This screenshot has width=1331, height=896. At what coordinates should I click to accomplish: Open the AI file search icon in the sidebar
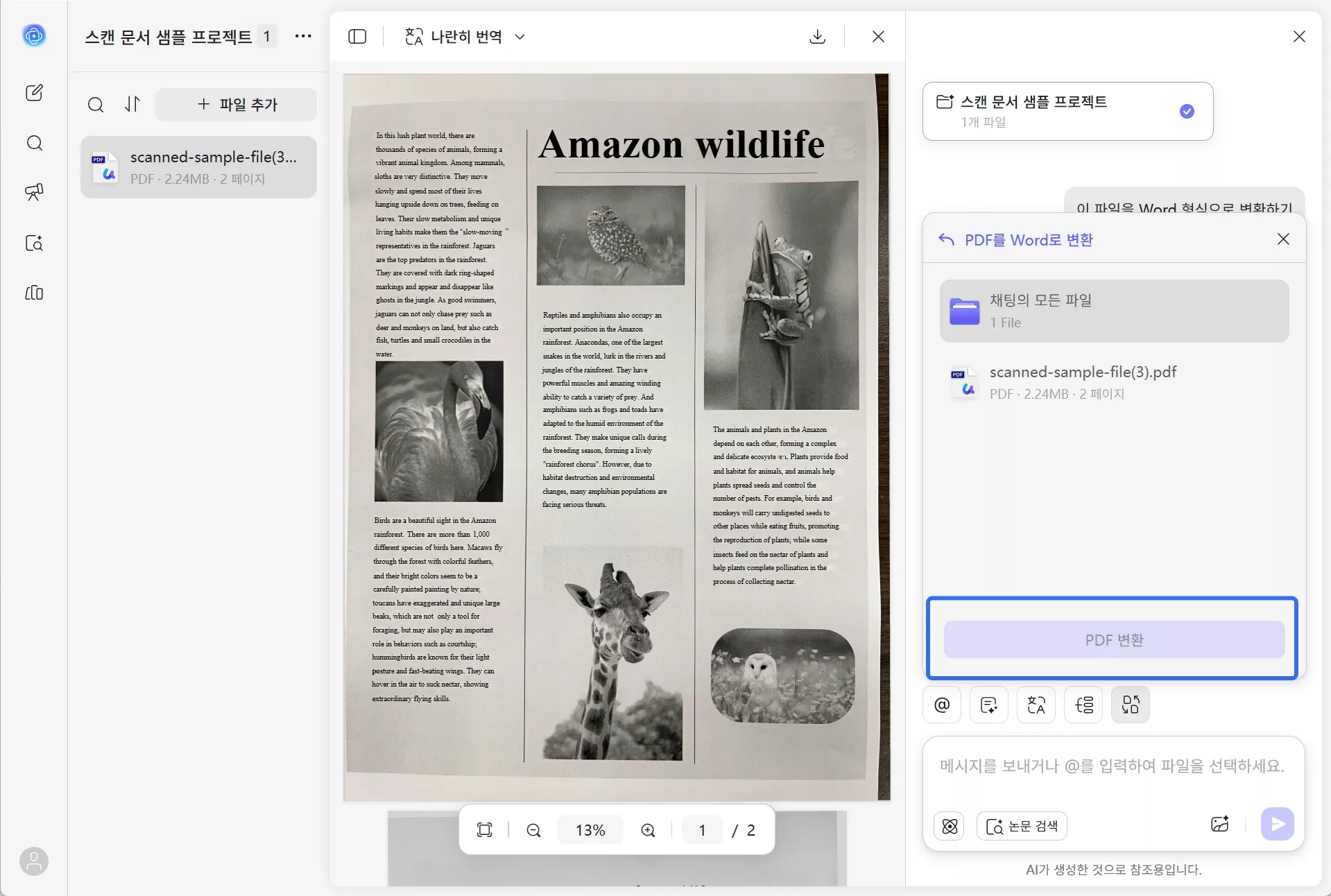pos(34,243)
